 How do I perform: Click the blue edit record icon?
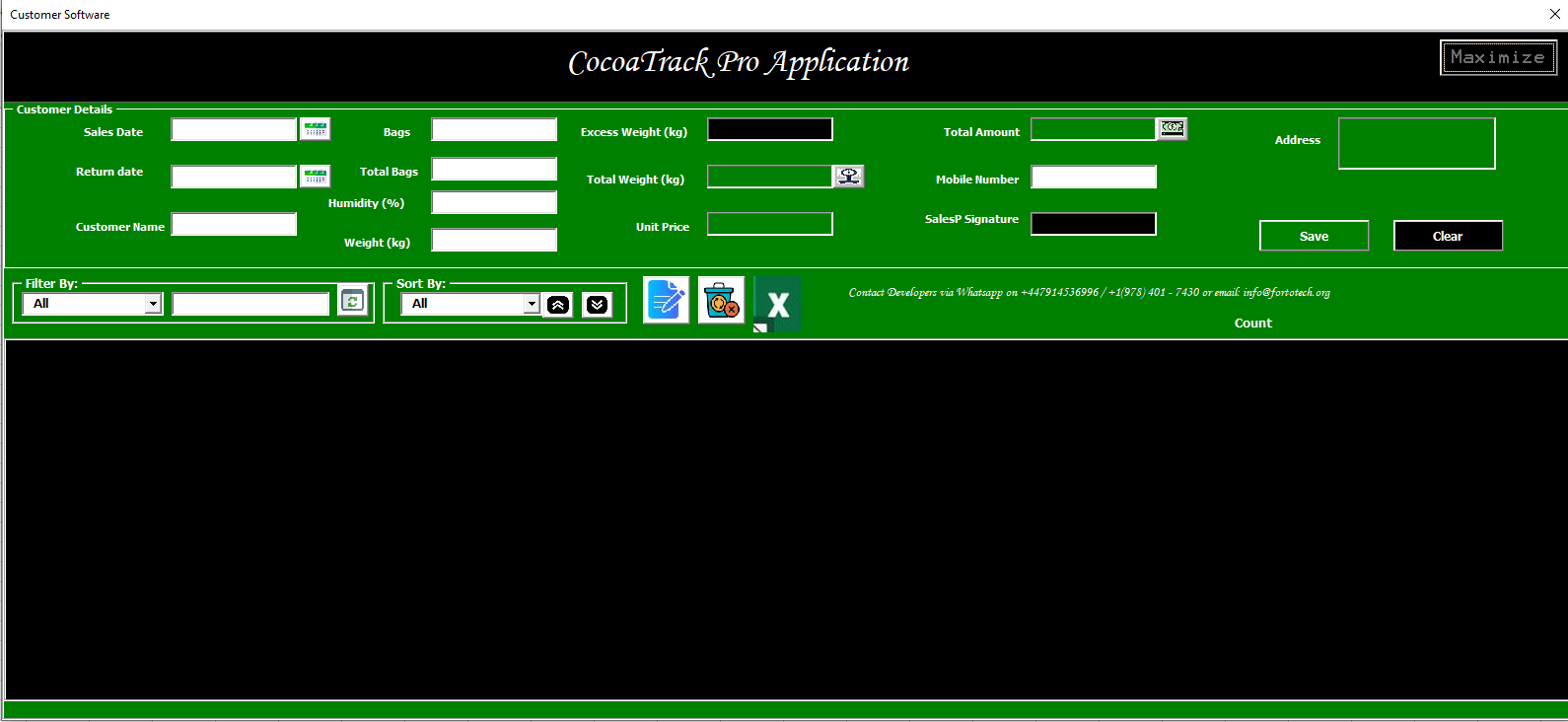point(666,300)
